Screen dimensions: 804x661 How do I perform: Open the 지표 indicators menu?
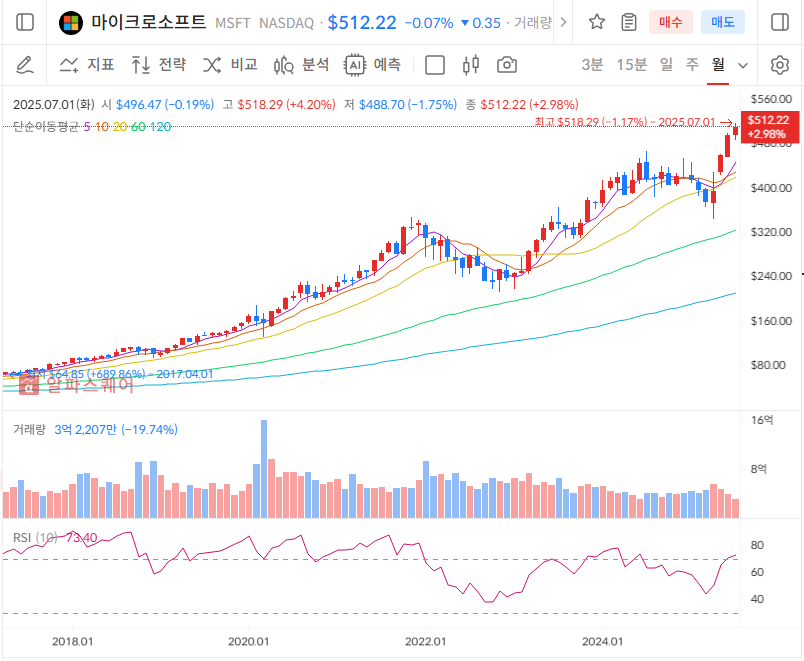pyautogui.click(x=86, y=65)
